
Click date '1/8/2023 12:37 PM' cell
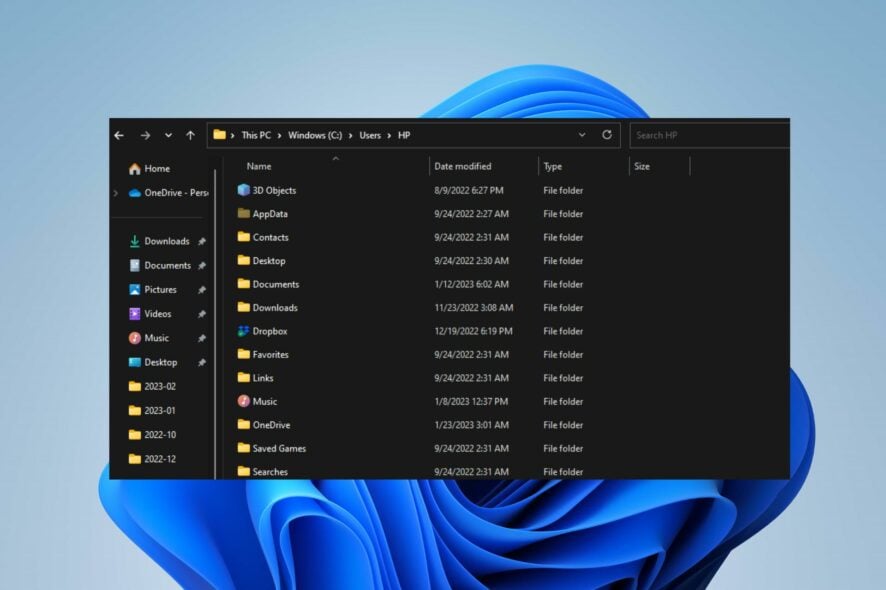(x=471, y=401)
